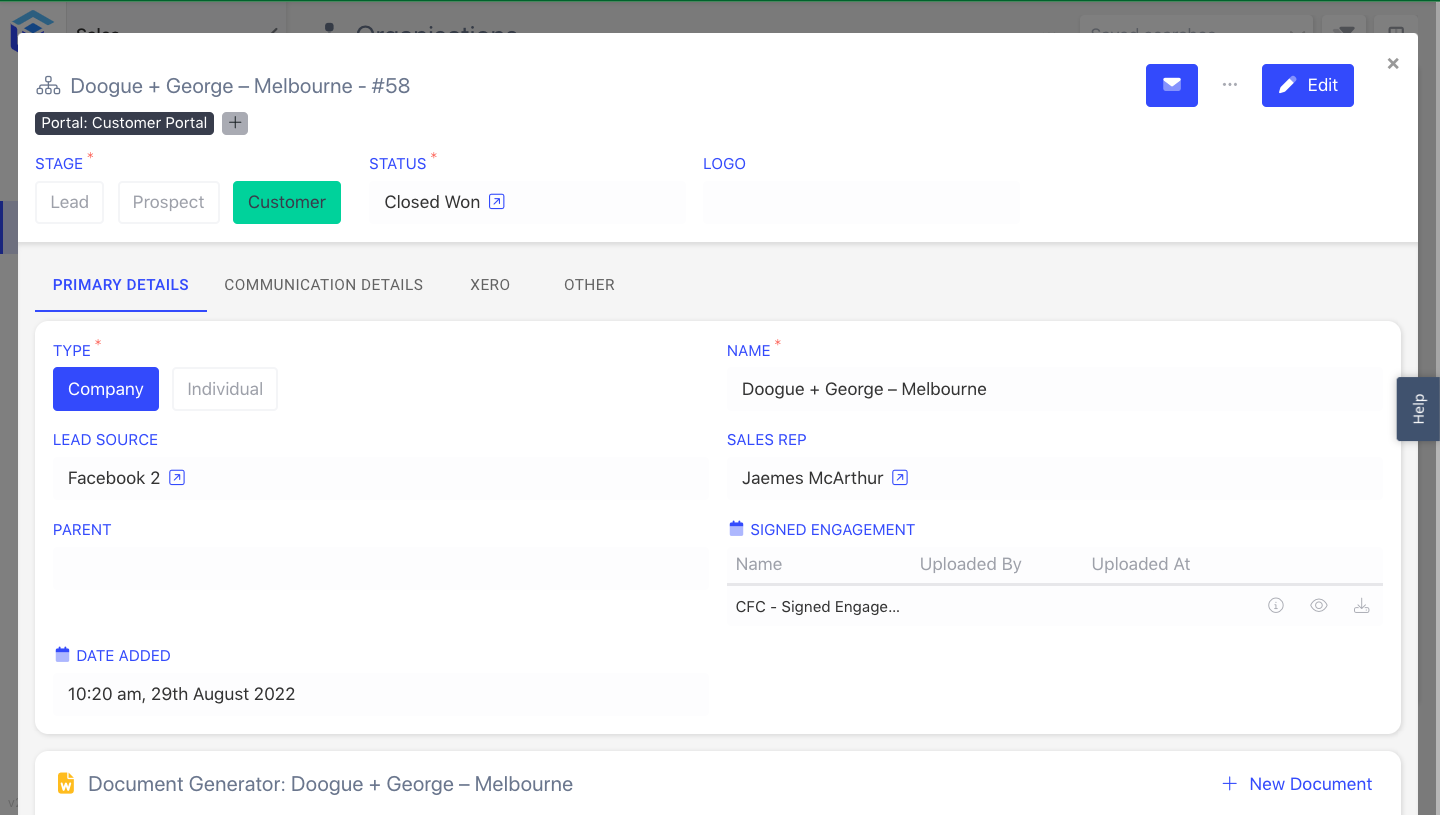The height and width of the screenshot is (815, 1440).
Task: Click the Document Generator file icon
Action: (x=66, y=783)
